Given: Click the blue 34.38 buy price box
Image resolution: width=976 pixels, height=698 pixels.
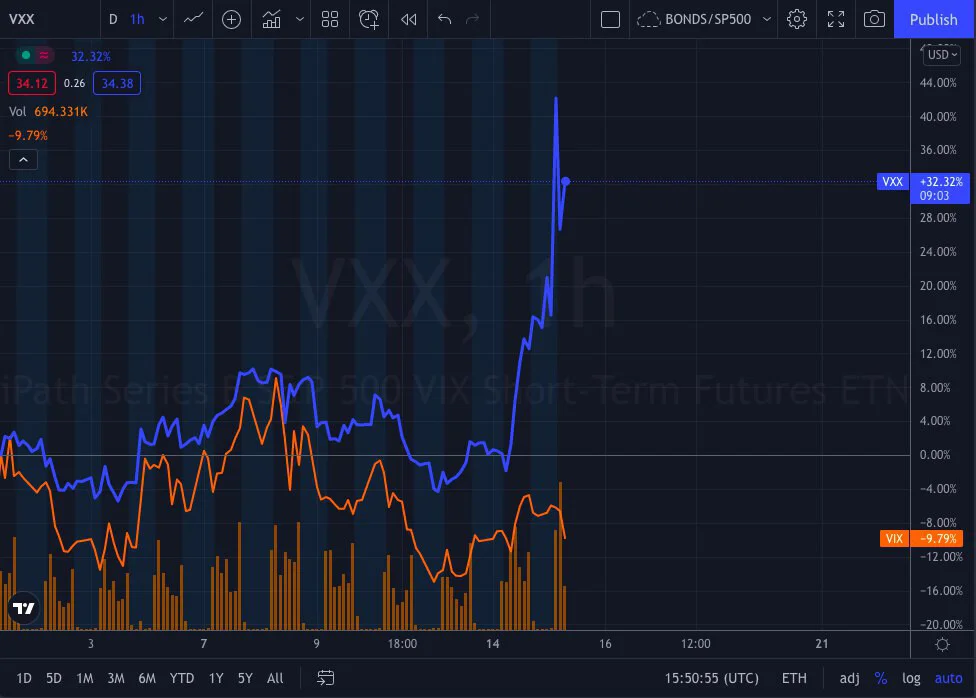Looking at the screenshot, I should (x=117, y=83).
